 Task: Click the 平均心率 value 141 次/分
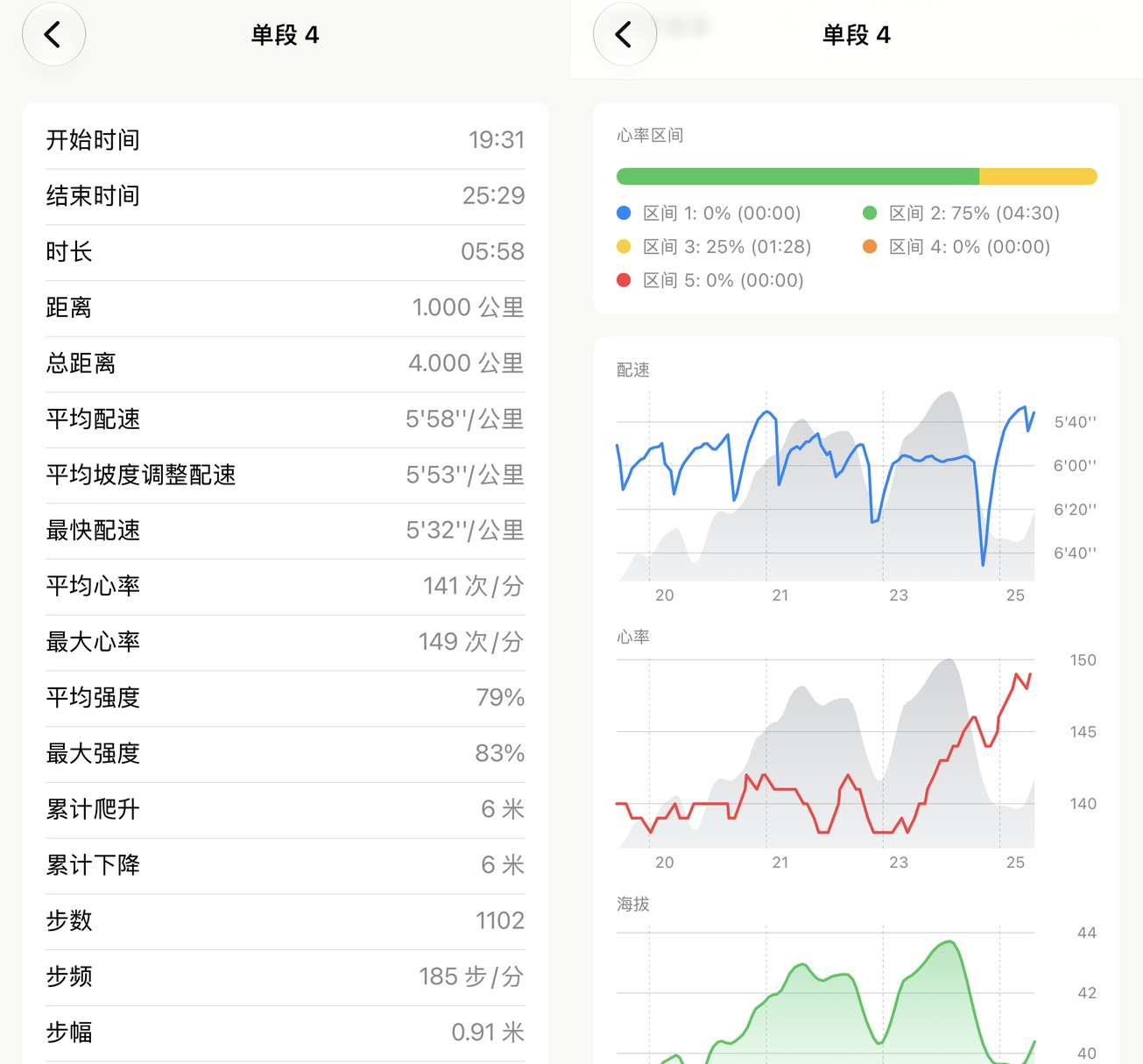pyautogui.click(x=473, y=586)
